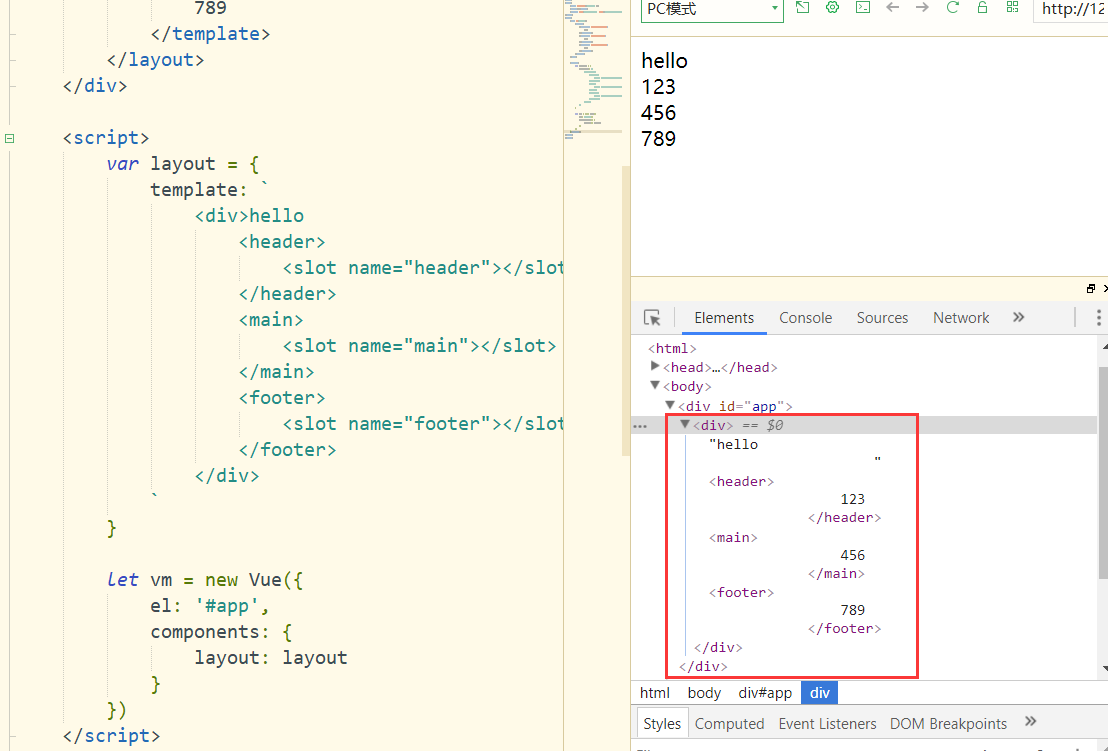Select the <html> node in DOM tree

click(x=672, y=348)
